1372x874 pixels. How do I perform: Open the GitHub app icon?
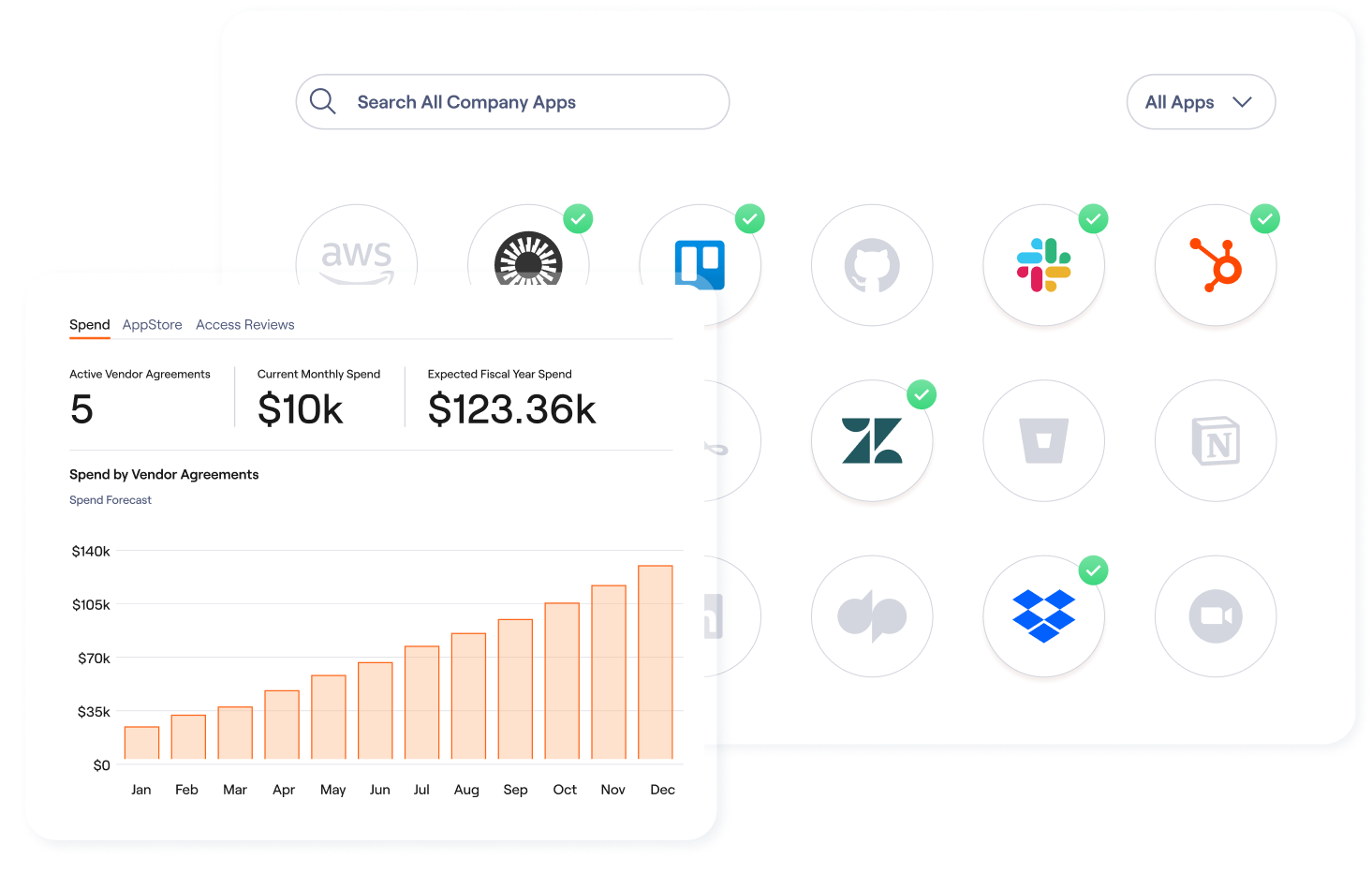tap(872, 265)
